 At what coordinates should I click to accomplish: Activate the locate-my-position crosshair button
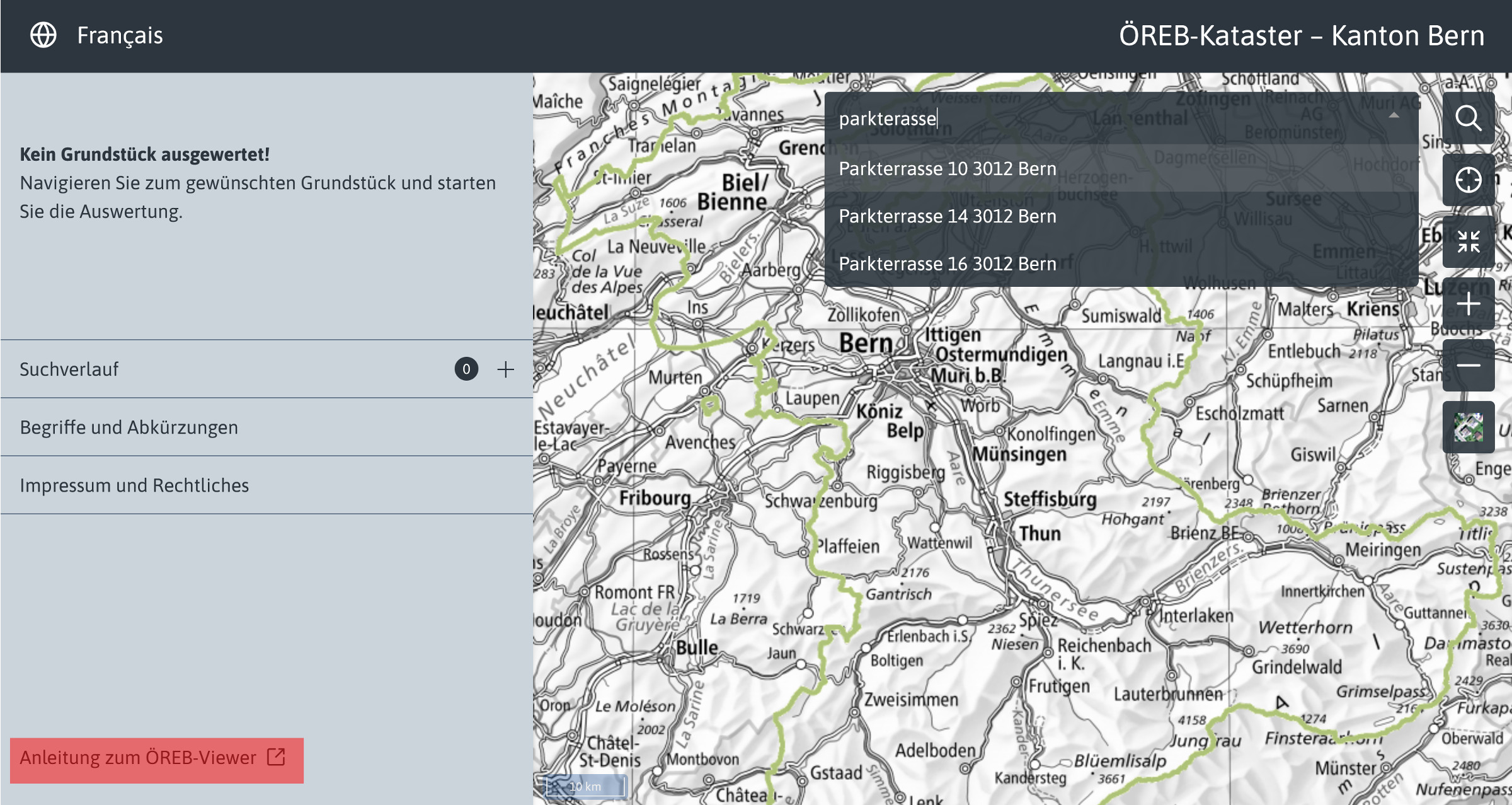(1469, 180)
